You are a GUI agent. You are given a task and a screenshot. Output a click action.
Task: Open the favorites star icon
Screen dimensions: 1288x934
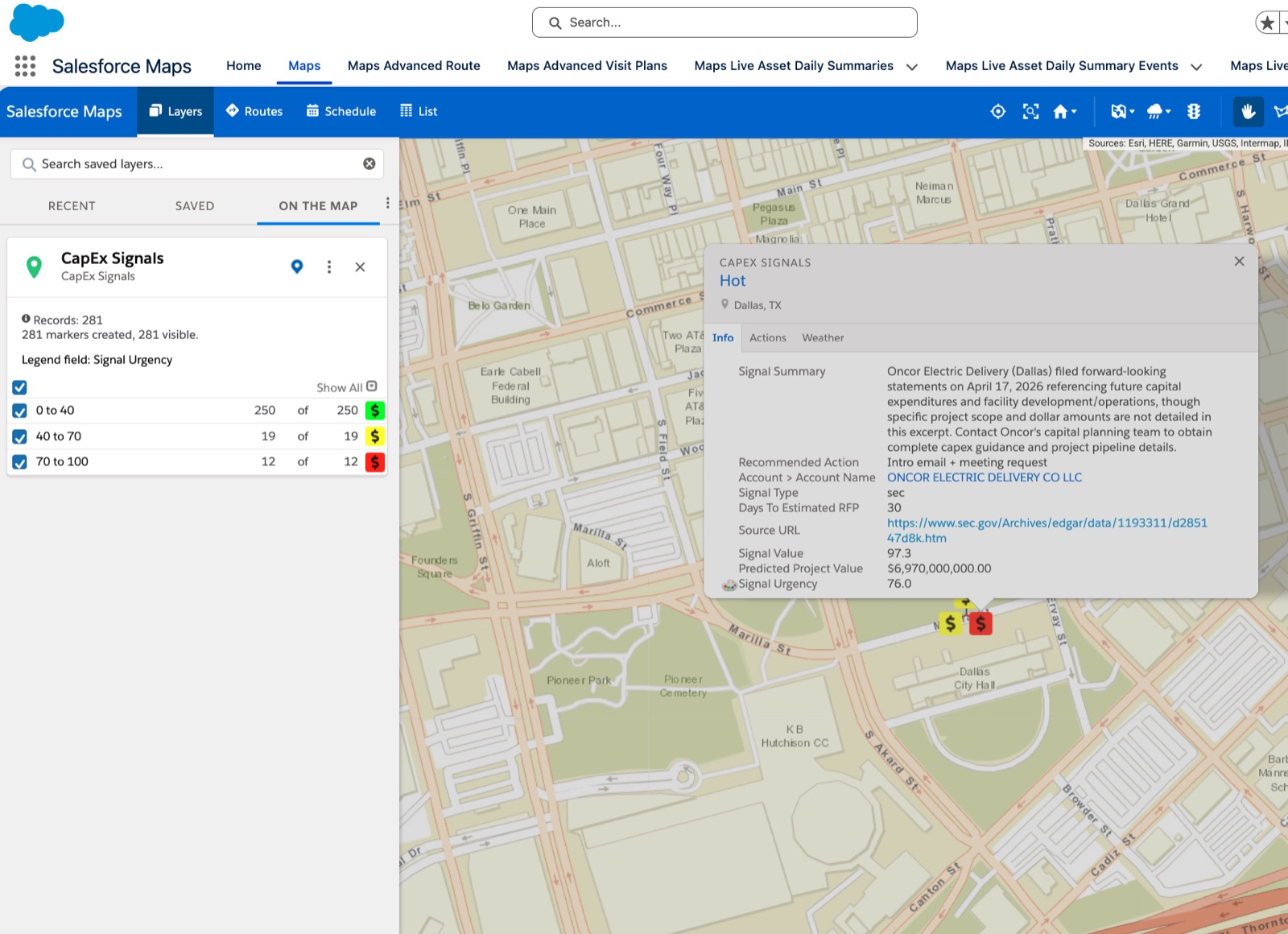click(x=1267, y=23)
